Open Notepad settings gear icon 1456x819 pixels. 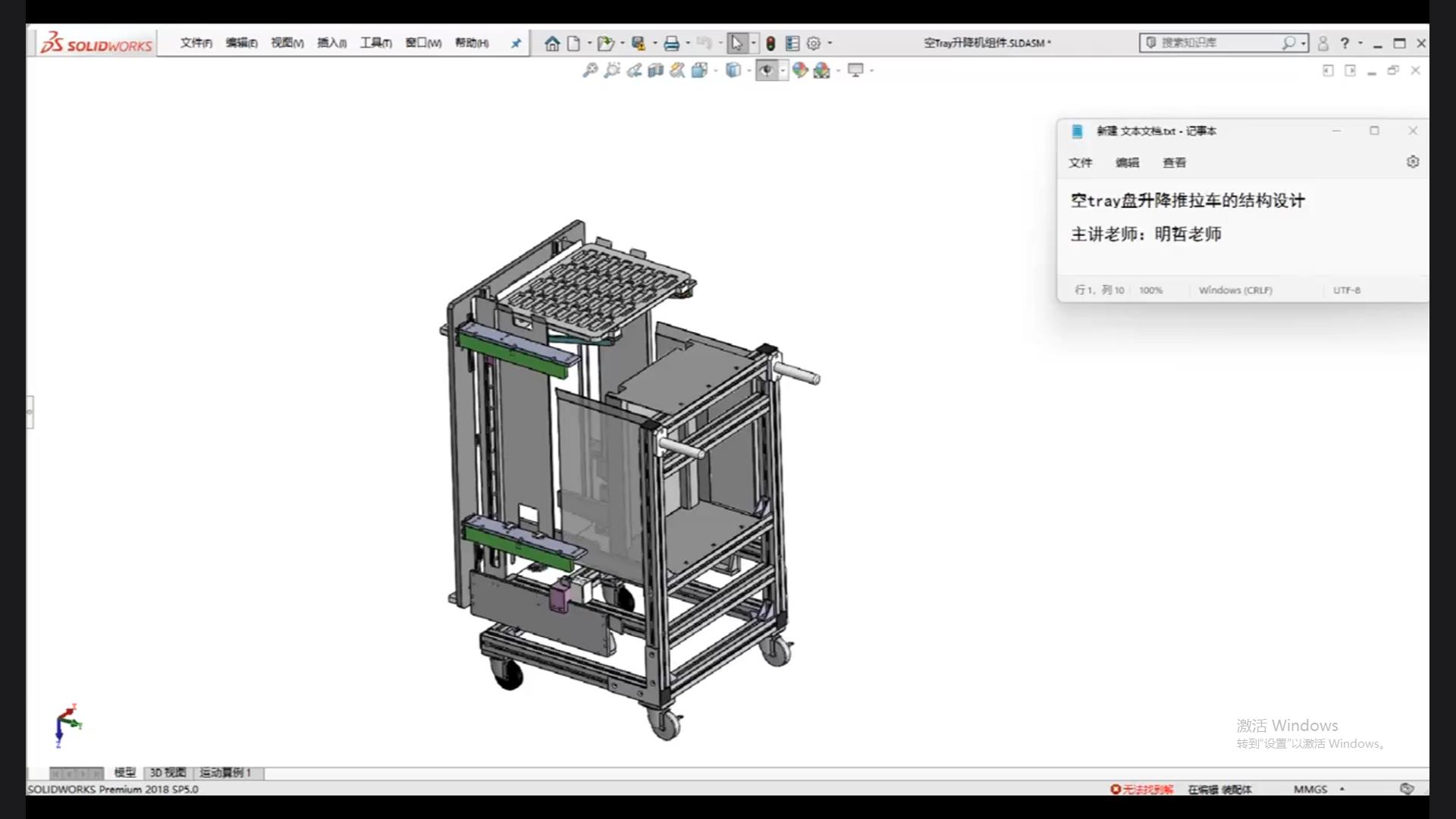[1412, 162]
